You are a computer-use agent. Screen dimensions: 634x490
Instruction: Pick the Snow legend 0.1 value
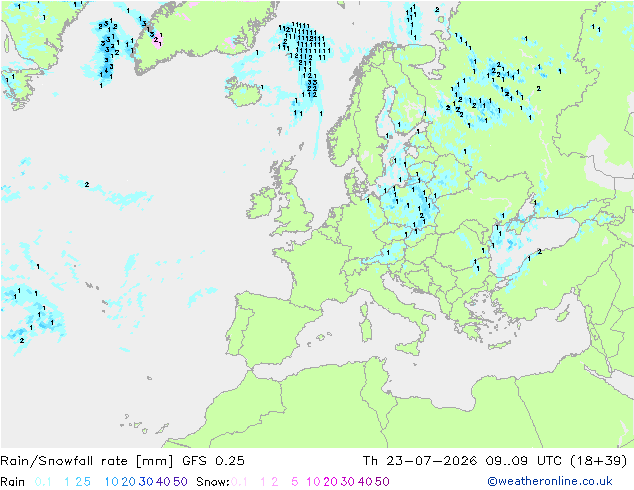[x=239, y=482]
